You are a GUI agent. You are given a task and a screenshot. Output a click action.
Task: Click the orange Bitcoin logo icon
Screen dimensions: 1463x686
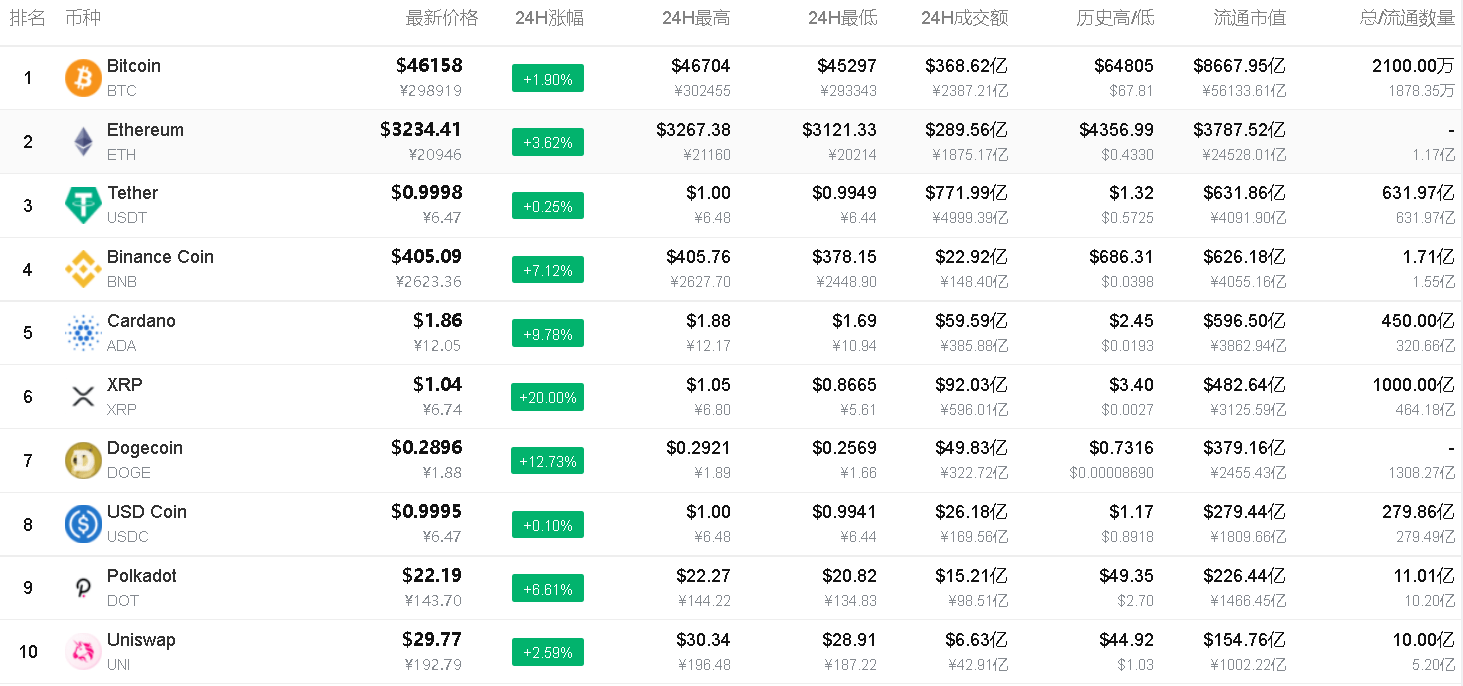[83, 78]
